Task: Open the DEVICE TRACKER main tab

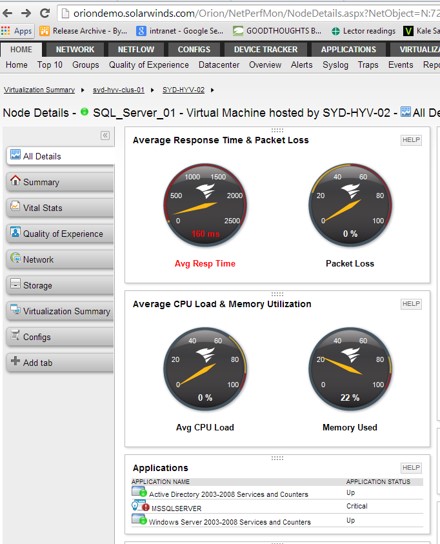Action: click(x=265, y=50)
